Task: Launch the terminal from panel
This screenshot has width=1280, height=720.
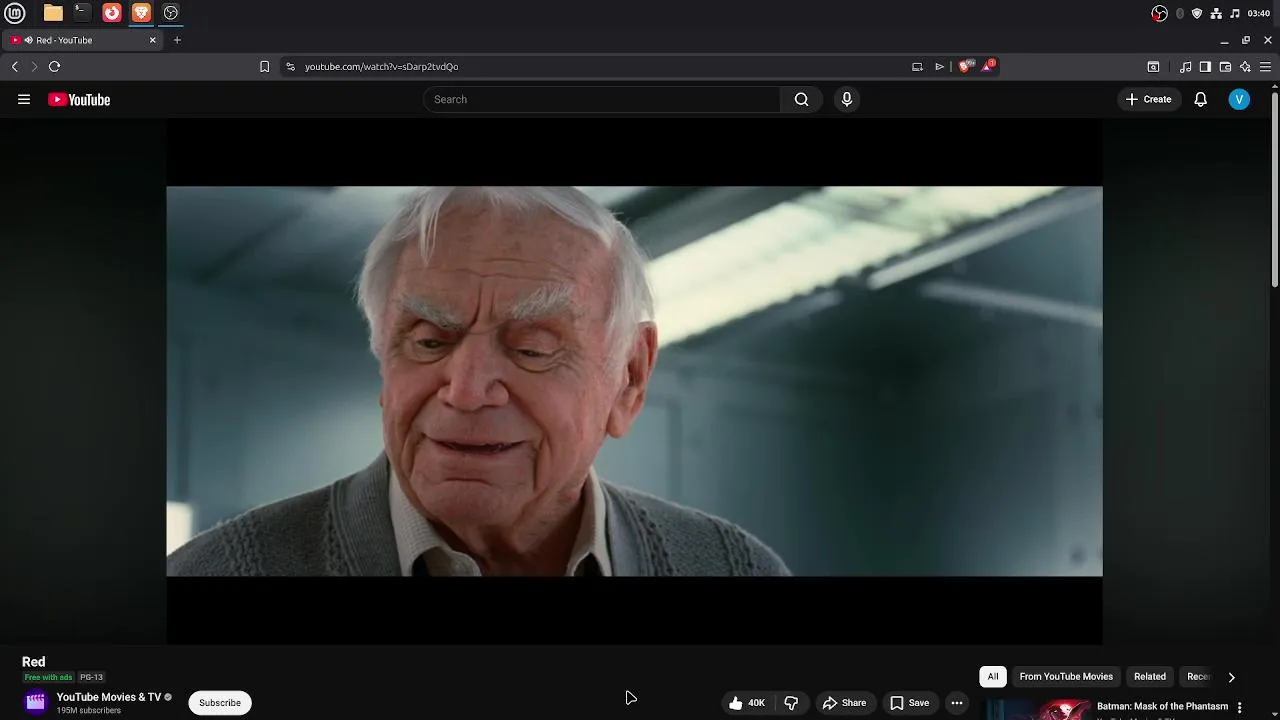Action: point(82,13)
